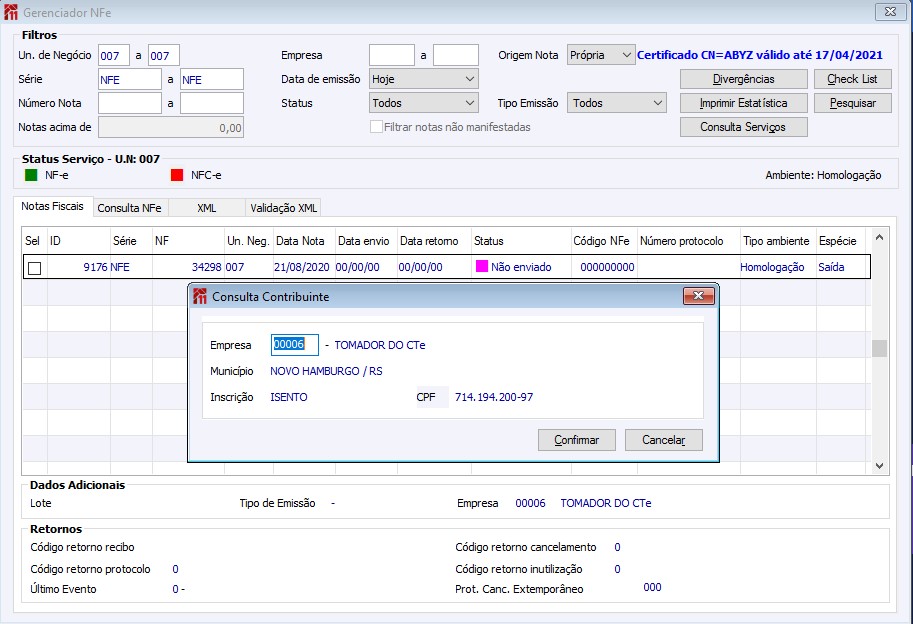Click the green NF-e status indicator

tap(31, 175)
